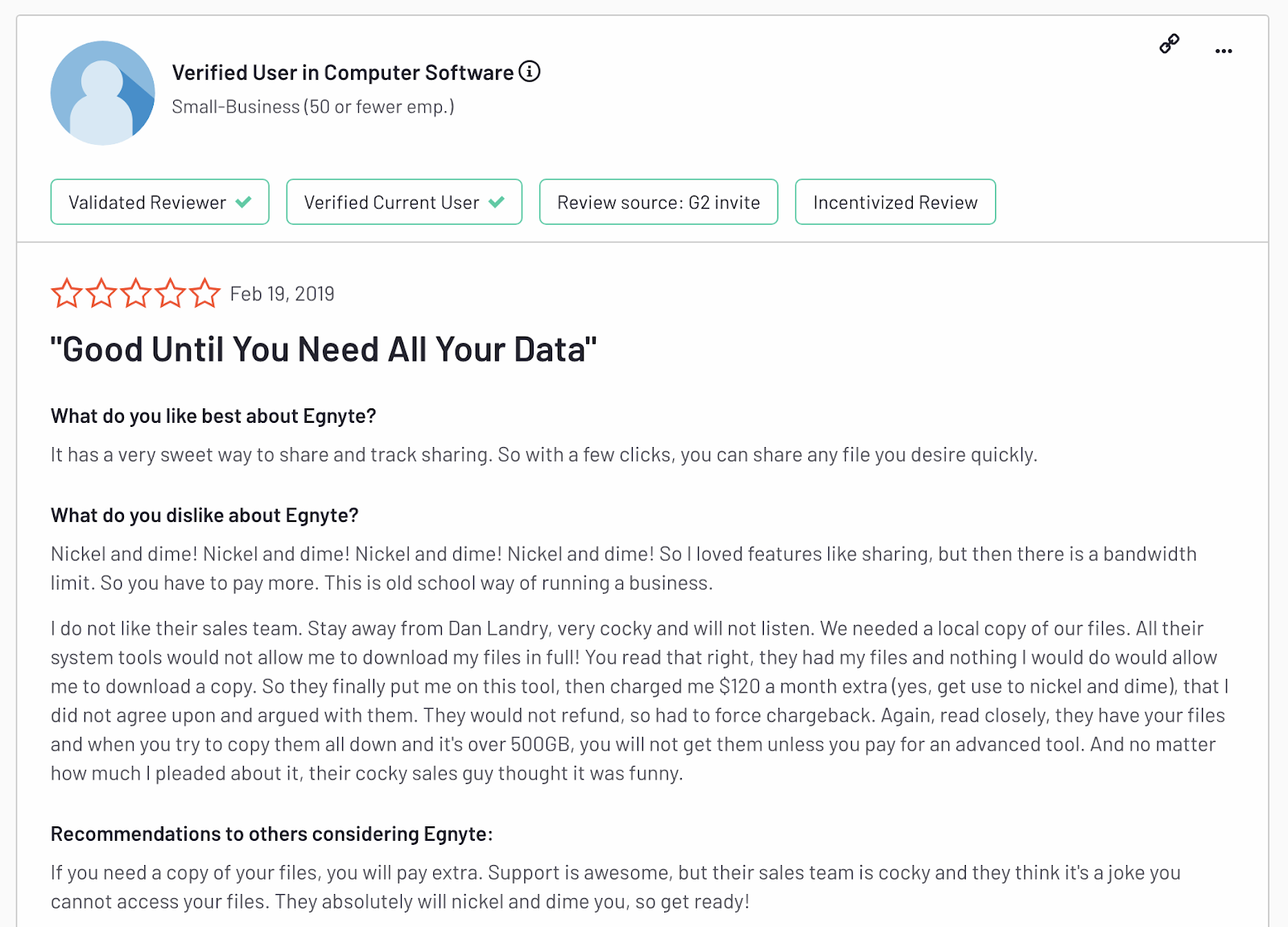The width and height of the screenshot is (1288, 927).
Task: Click the "What do you dislike about Egnyte?" heading
Action: 204,515
